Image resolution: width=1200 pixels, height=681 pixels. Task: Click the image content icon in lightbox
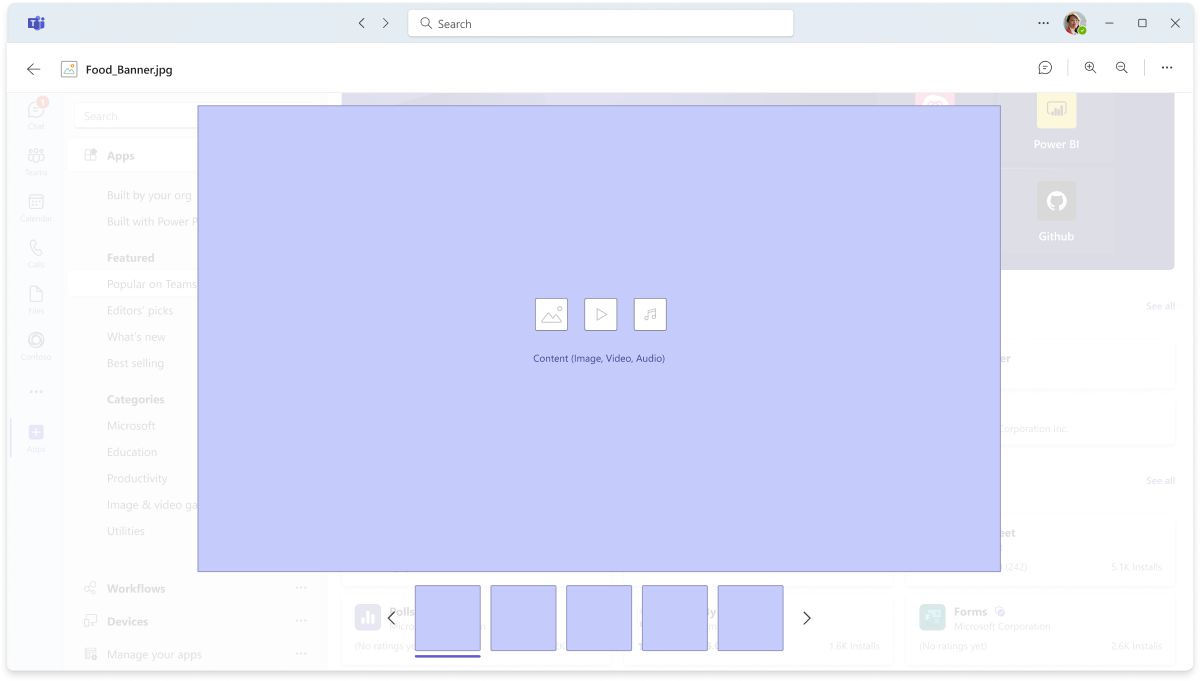pos(551,314)
